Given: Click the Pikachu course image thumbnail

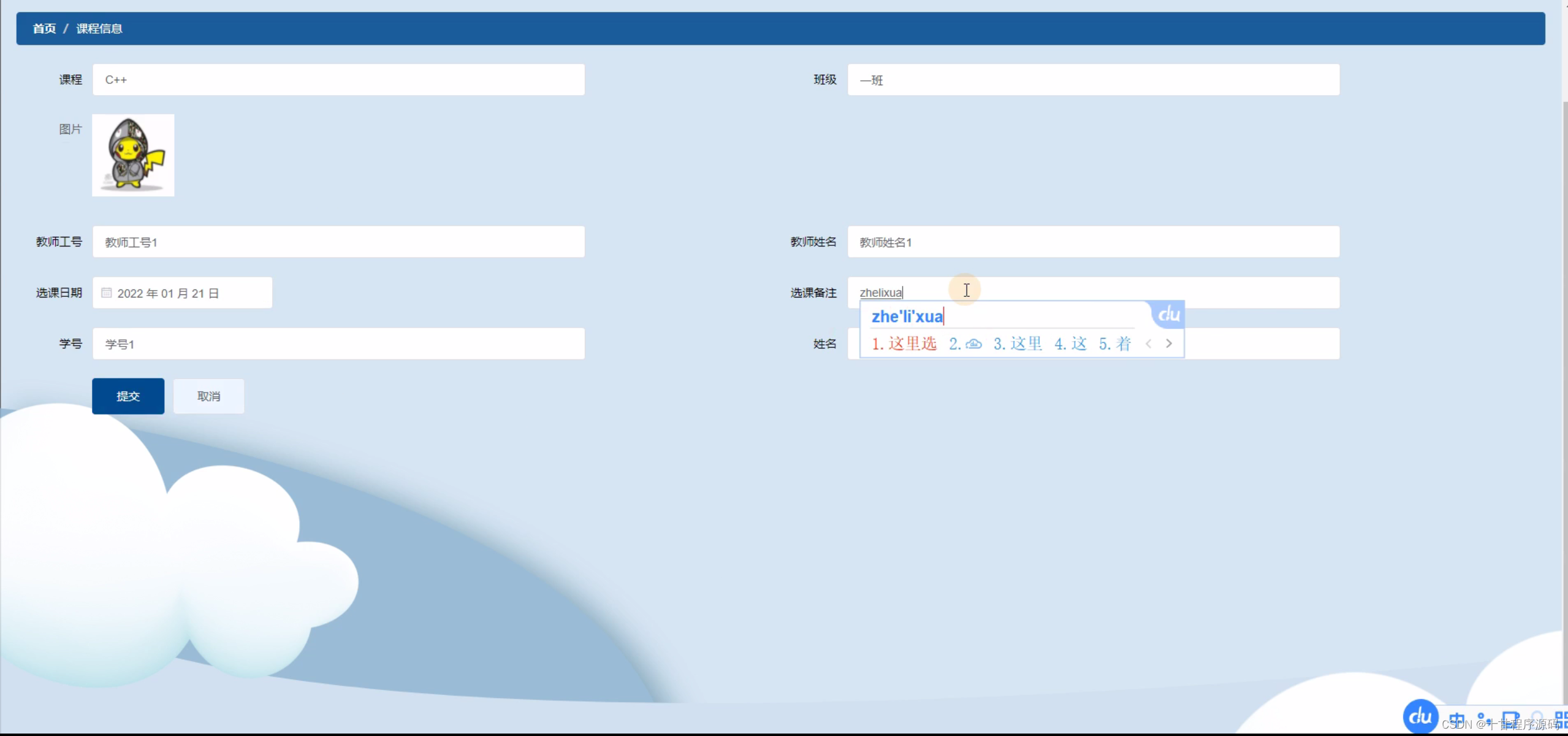Looking at the screenshot, I should [x=133, y=155].
